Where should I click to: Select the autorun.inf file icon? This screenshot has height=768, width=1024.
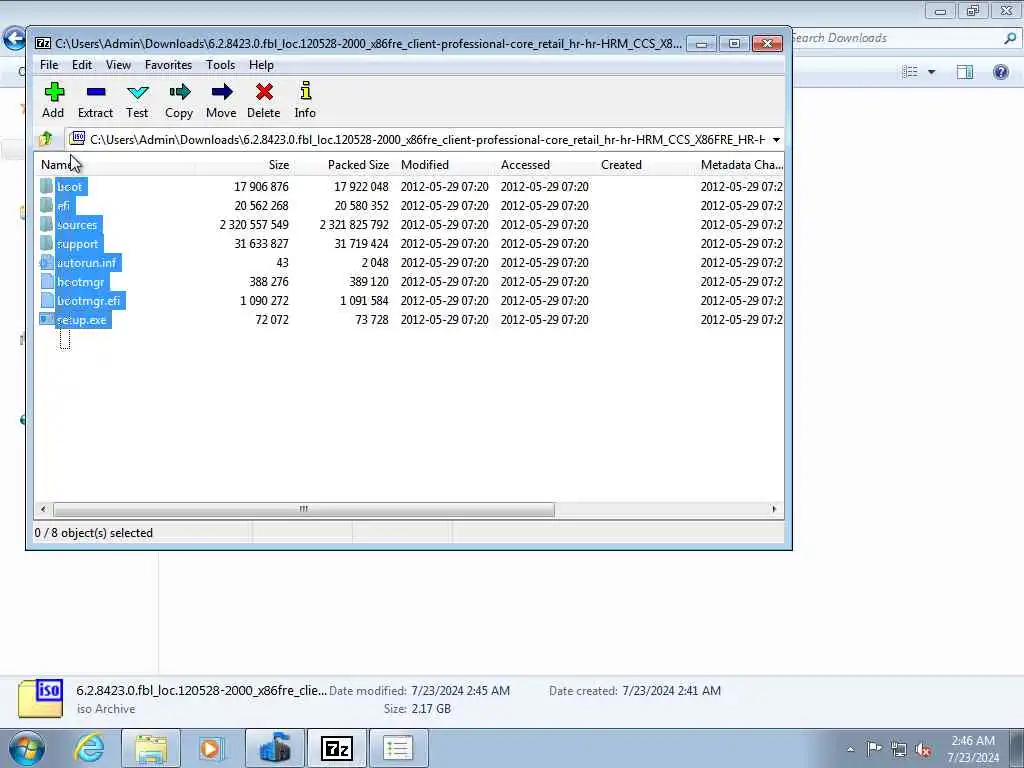(46, 262)
